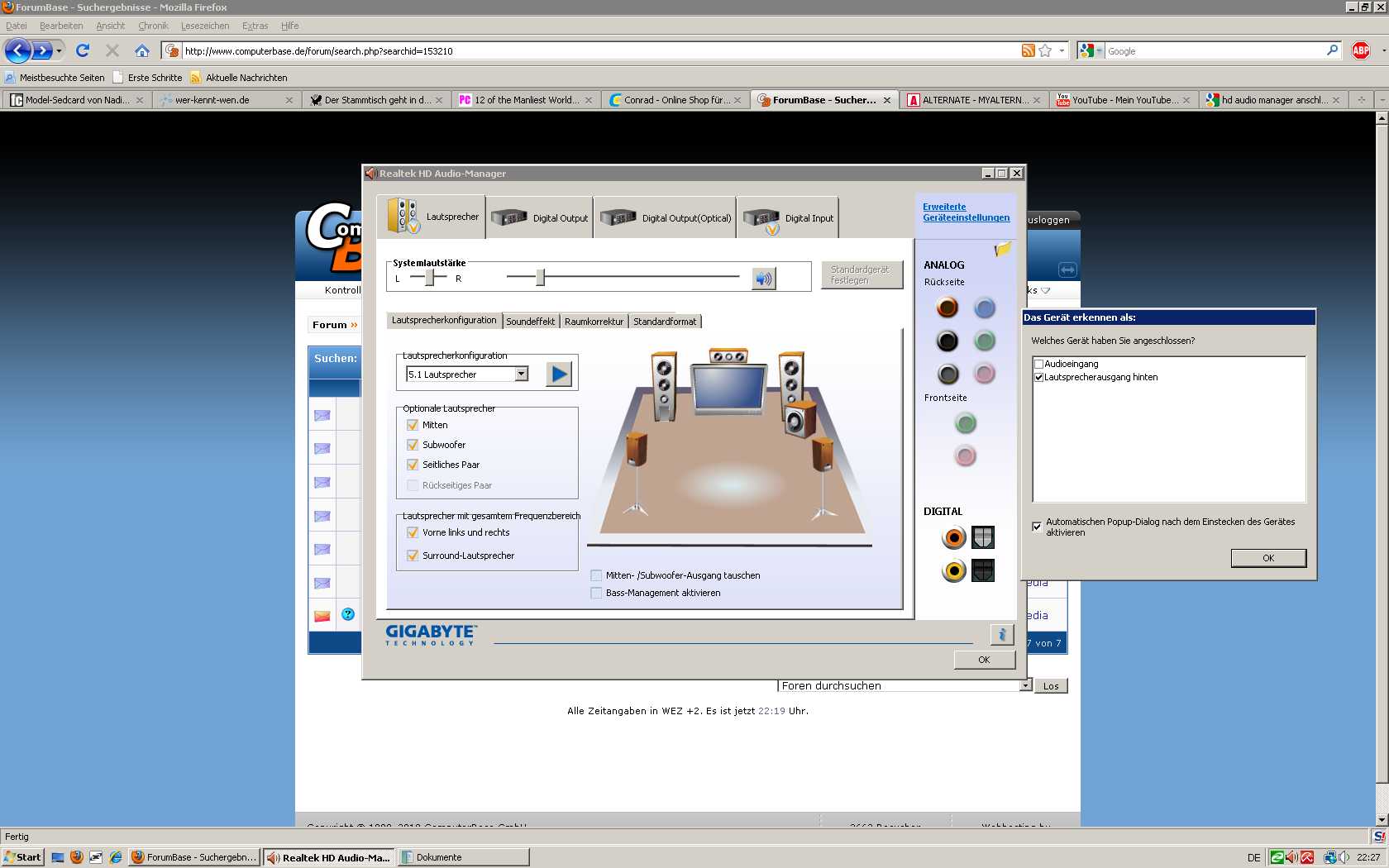The width and height of the screenshot is (1389, 868).
Task: Open the Soundeffekt tab
Action: click(x=531, y=322)
